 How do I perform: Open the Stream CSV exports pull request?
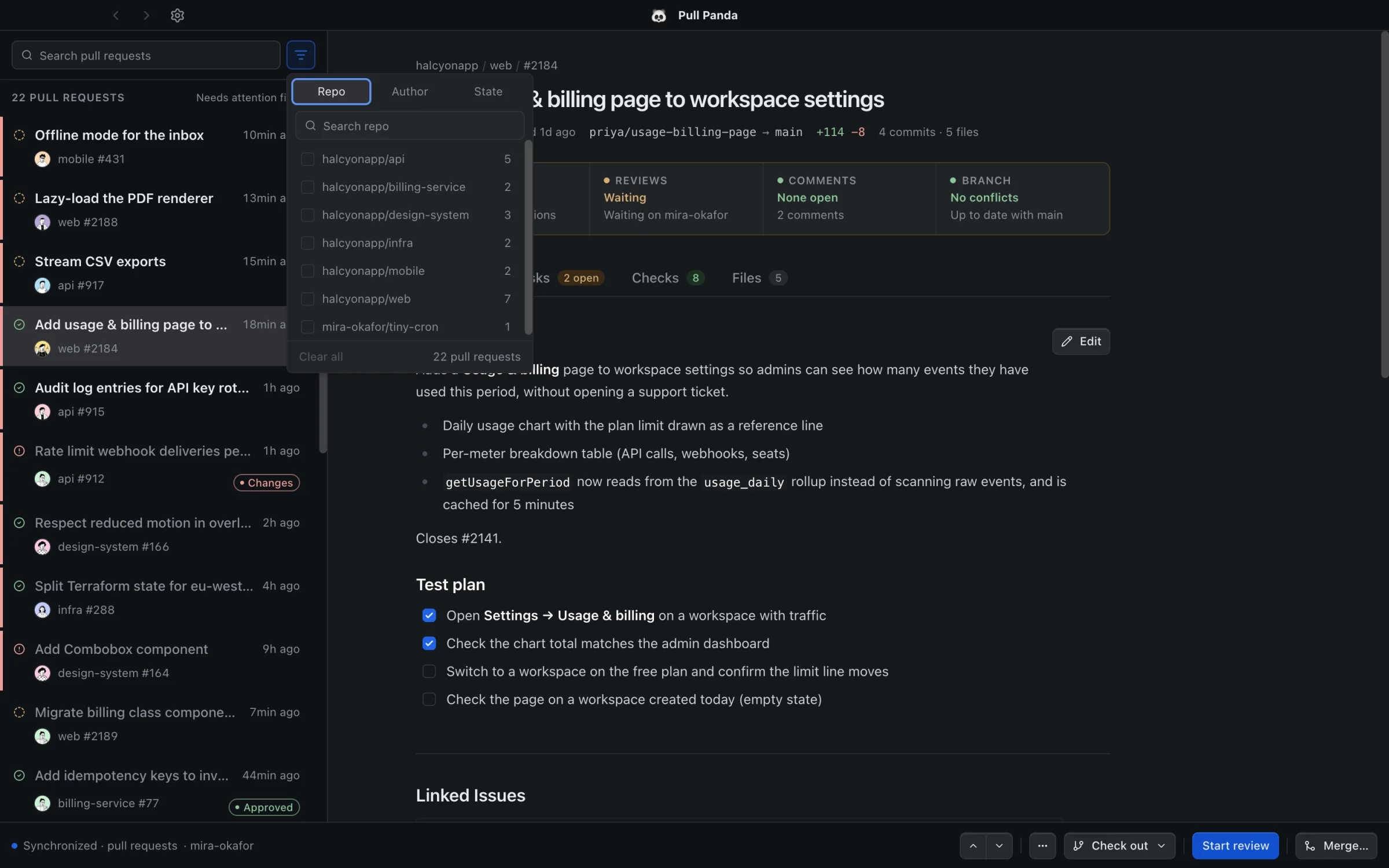coord(145,273)
